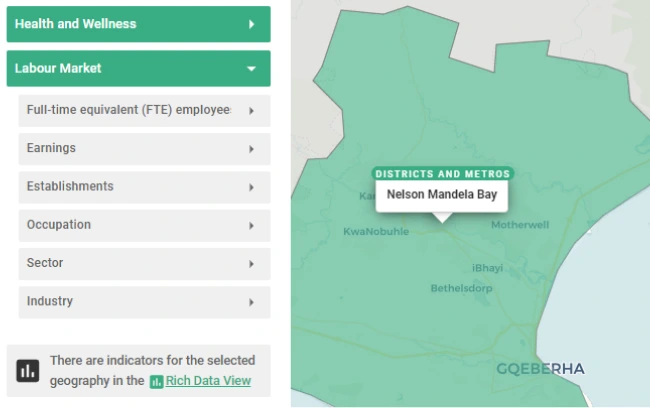
Task: Click the Nelson Mandela Bay map tooltip
Action: [x=441, y=195]
